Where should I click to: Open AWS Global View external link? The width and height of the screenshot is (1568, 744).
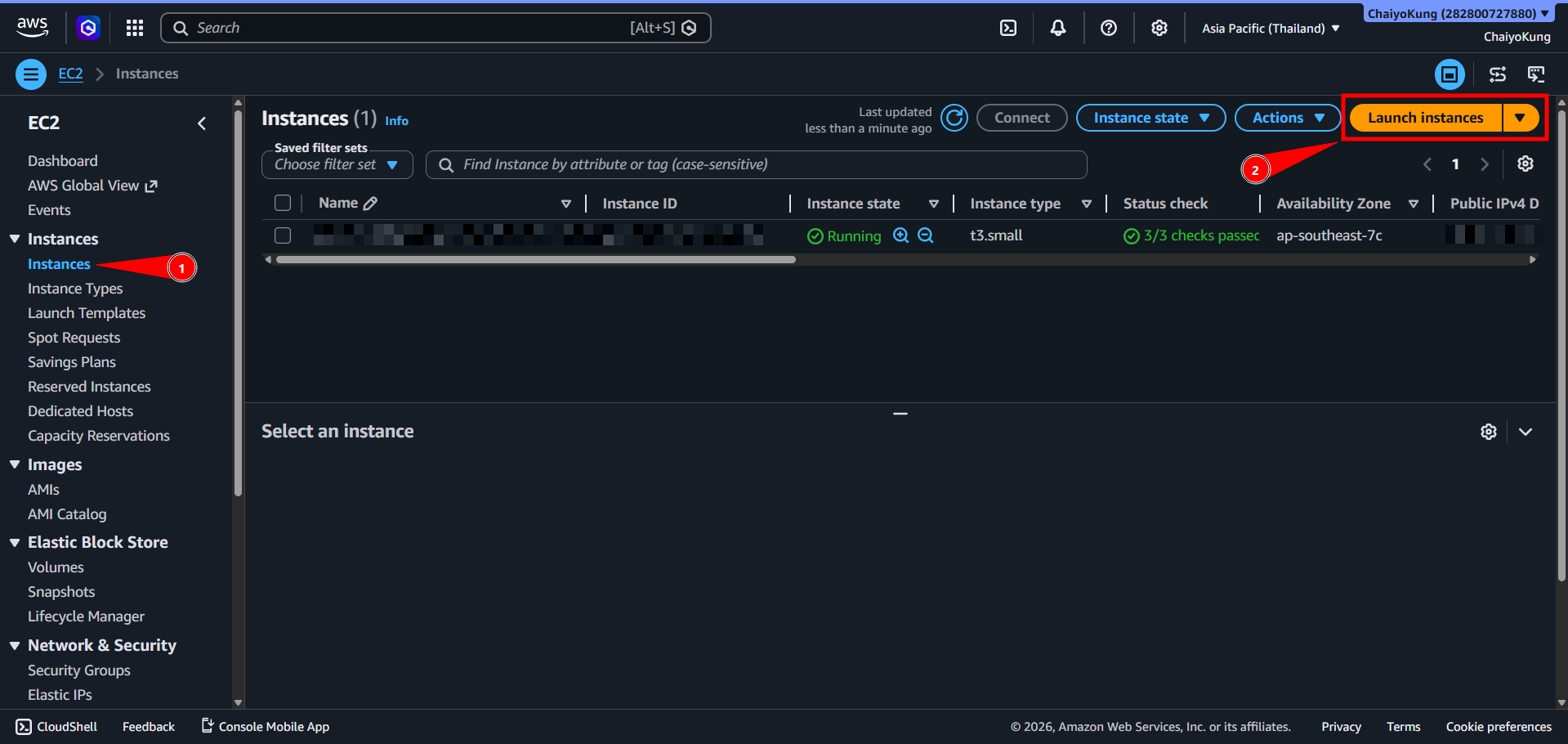pos(92,186)
